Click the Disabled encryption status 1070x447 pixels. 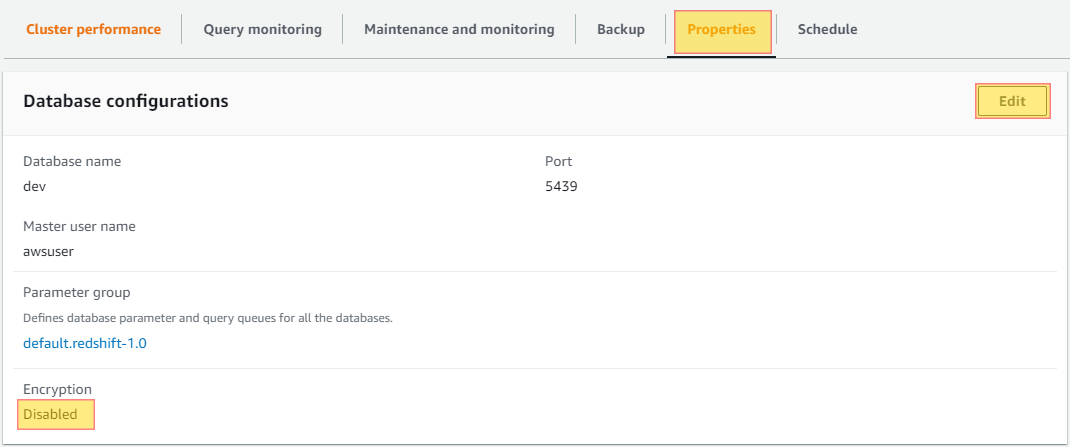[x=50, y=414]
